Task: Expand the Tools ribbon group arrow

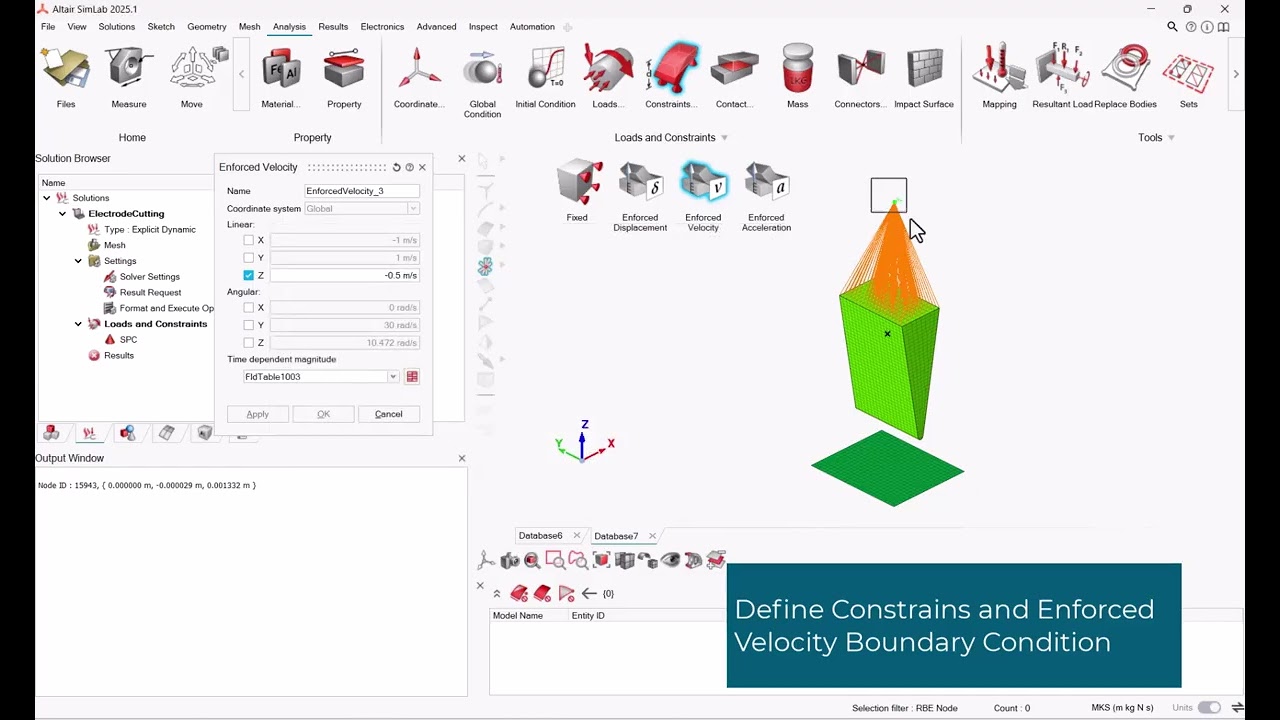Action: [1170, 138]
